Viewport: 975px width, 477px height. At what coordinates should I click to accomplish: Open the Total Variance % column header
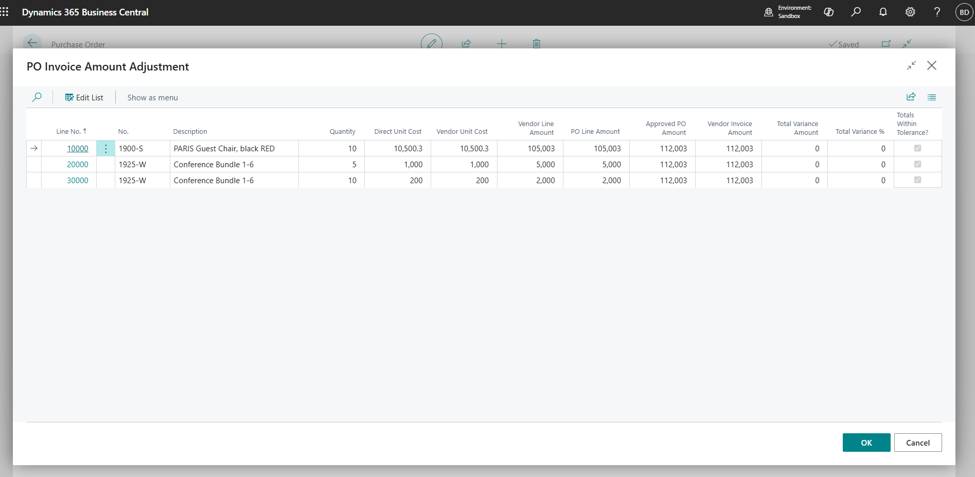pyautogui.click(x=860, y=131)
